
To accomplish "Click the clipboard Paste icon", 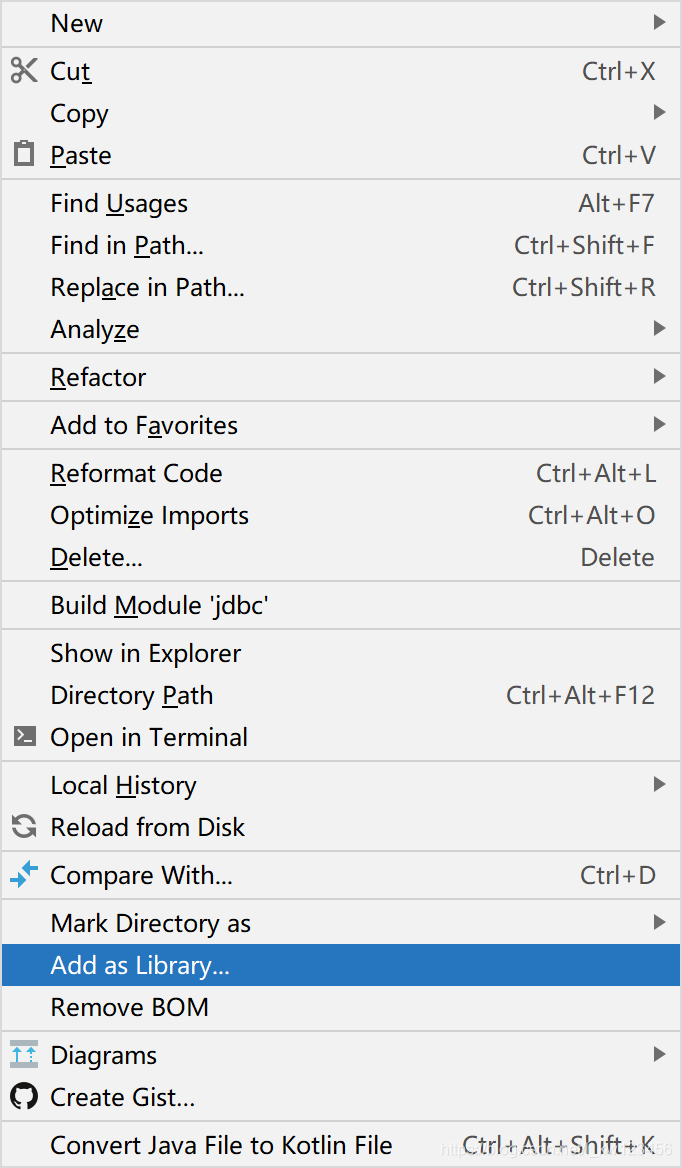I will 23,155.
